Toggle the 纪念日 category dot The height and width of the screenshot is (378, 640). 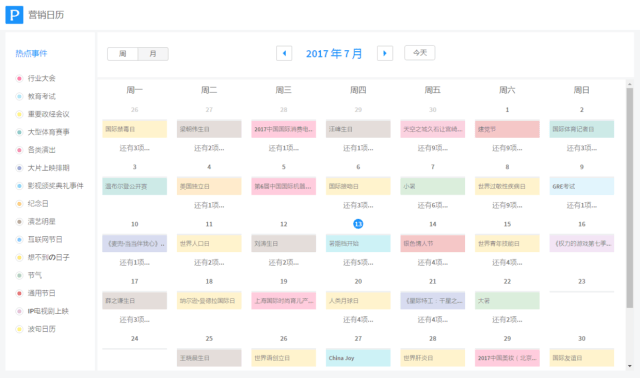(x=19, y=204)
